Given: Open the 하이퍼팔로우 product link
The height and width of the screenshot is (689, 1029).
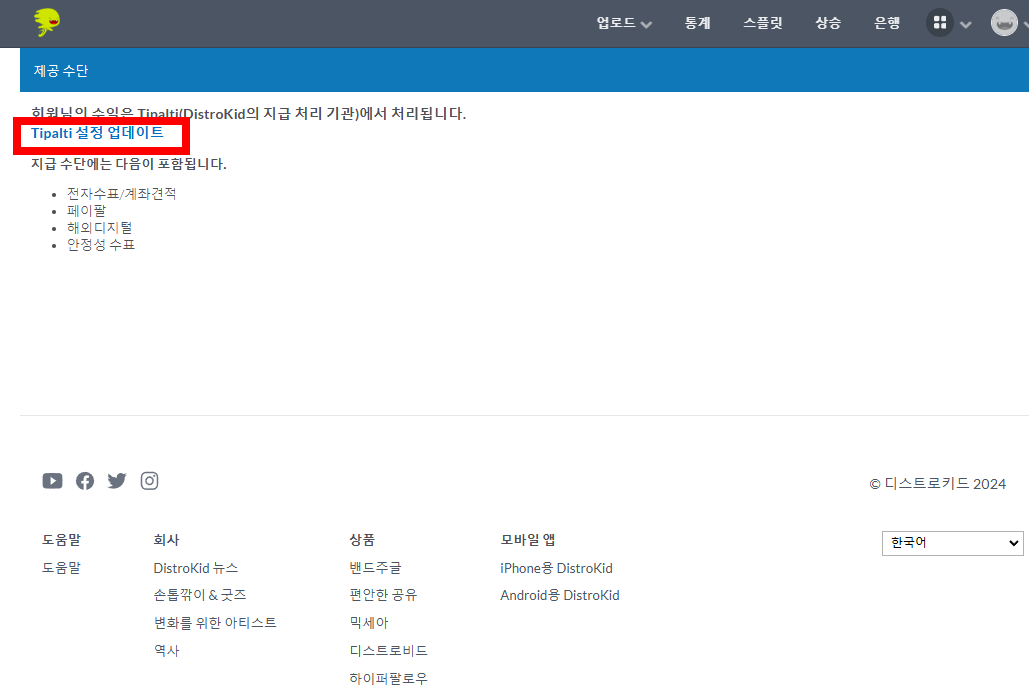Looking at the screenshot, I should click(x=388, y=678).
